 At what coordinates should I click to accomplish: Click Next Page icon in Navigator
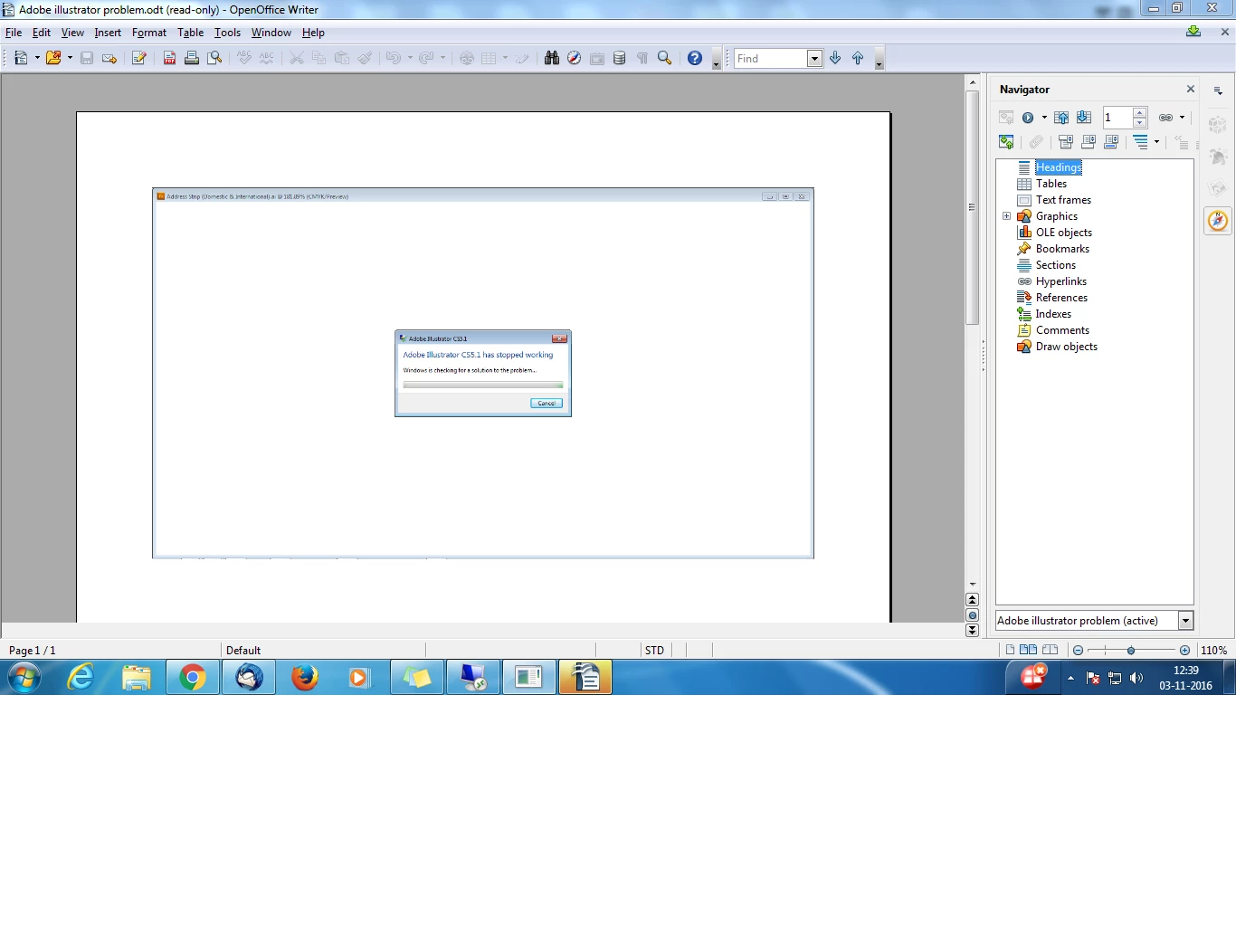(x=1084, y=118)
